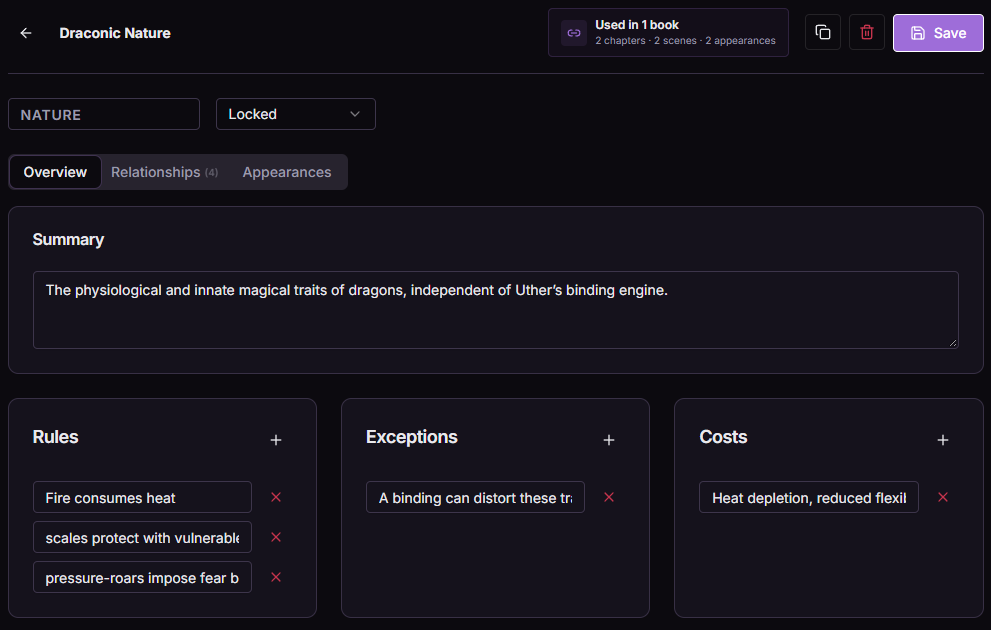
Task: Remove the 'pressure-roars impose fear' rule
Action: tap(276, 577)
